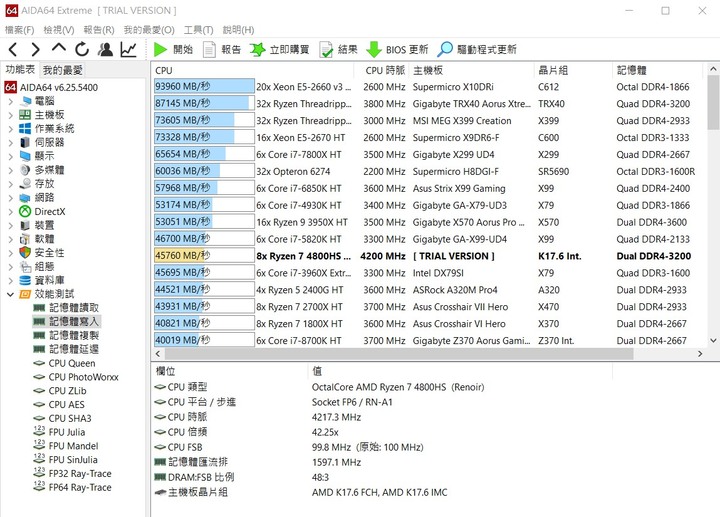This screenshot has width=720, height=517.
Task: Select FPU SinJulia benchmark
Action: coord(65,460)
